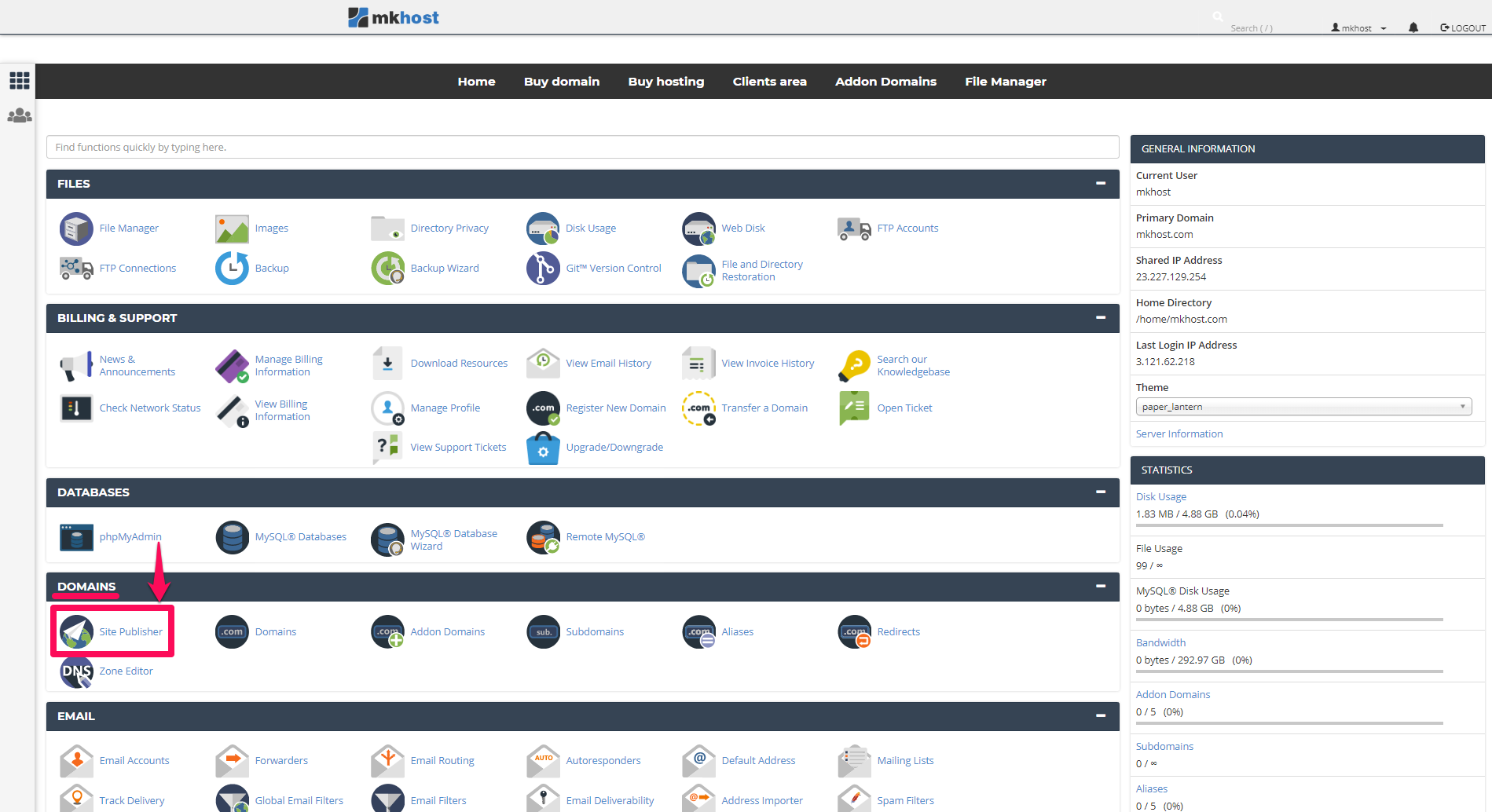Expand the mkhost user menu
The image size is (1492, 812).
pos(1358,28)
